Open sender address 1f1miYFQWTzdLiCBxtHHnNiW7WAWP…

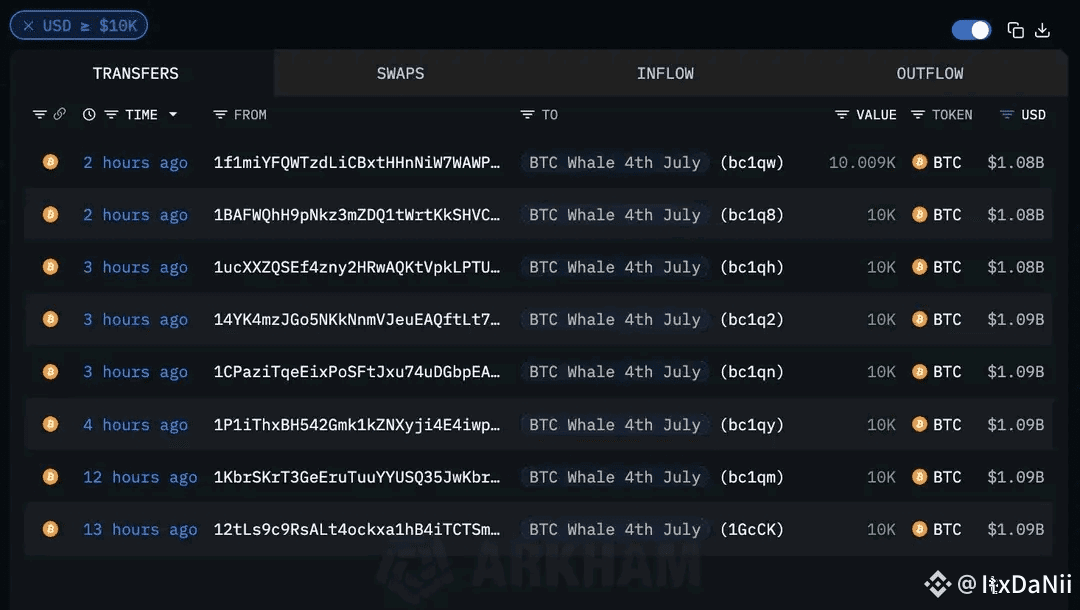357,162
